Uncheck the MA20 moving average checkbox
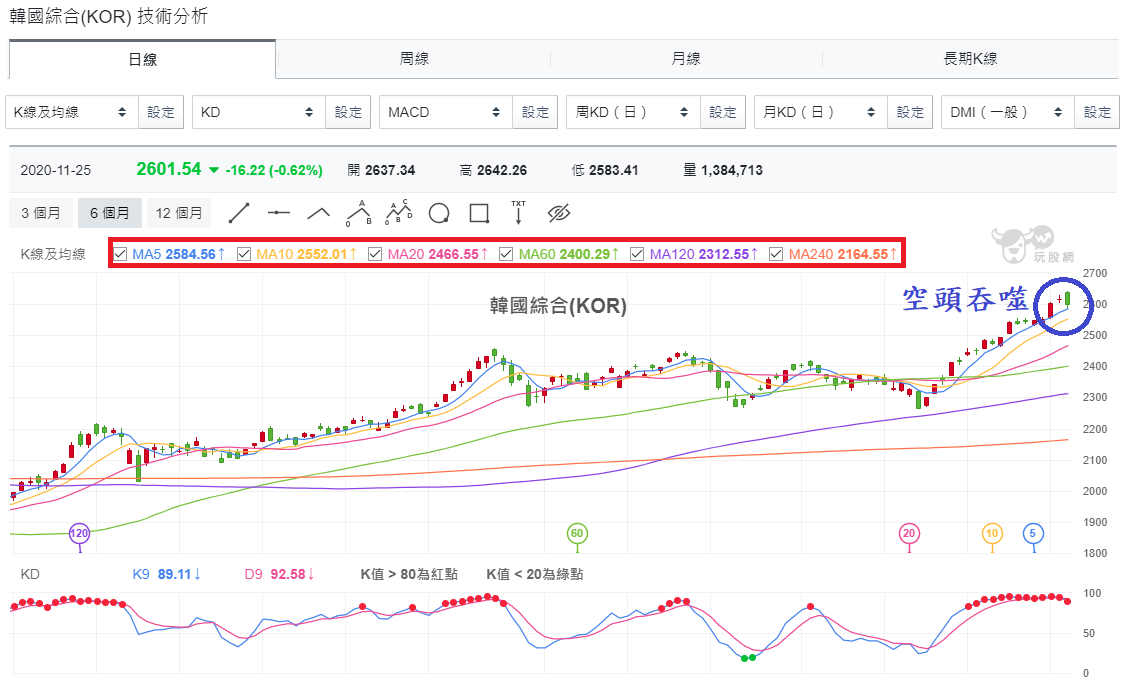1128x684 pixels. tap(375, 254)
